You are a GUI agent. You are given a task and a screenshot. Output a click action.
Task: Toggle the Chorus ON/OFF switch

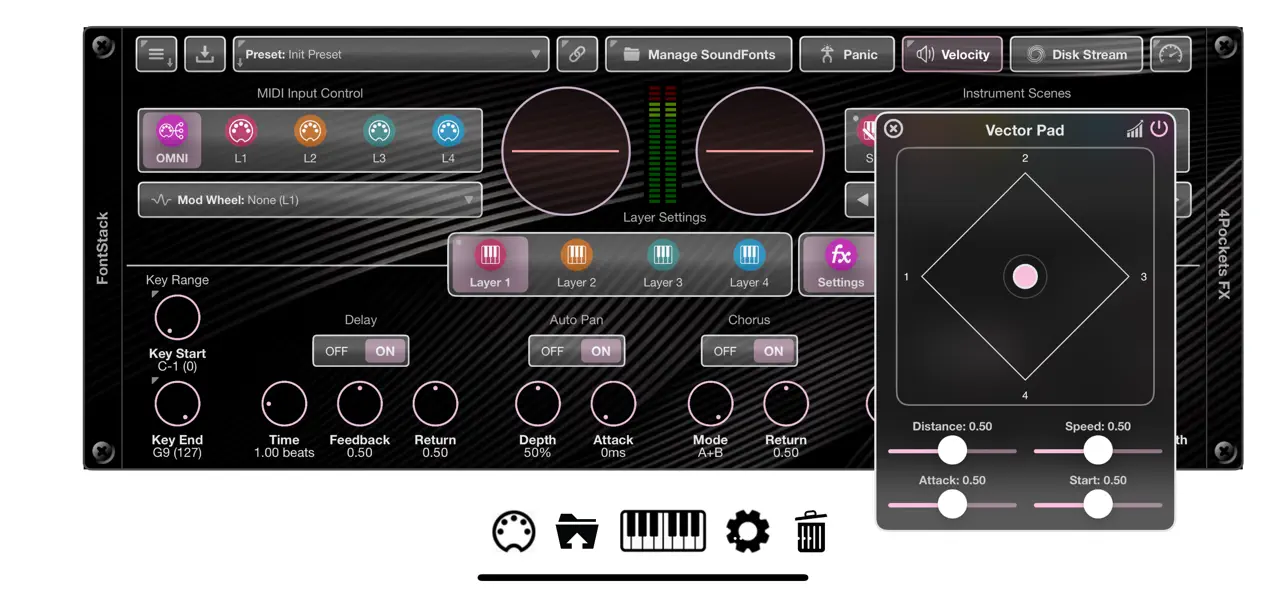tap(749, 351)
